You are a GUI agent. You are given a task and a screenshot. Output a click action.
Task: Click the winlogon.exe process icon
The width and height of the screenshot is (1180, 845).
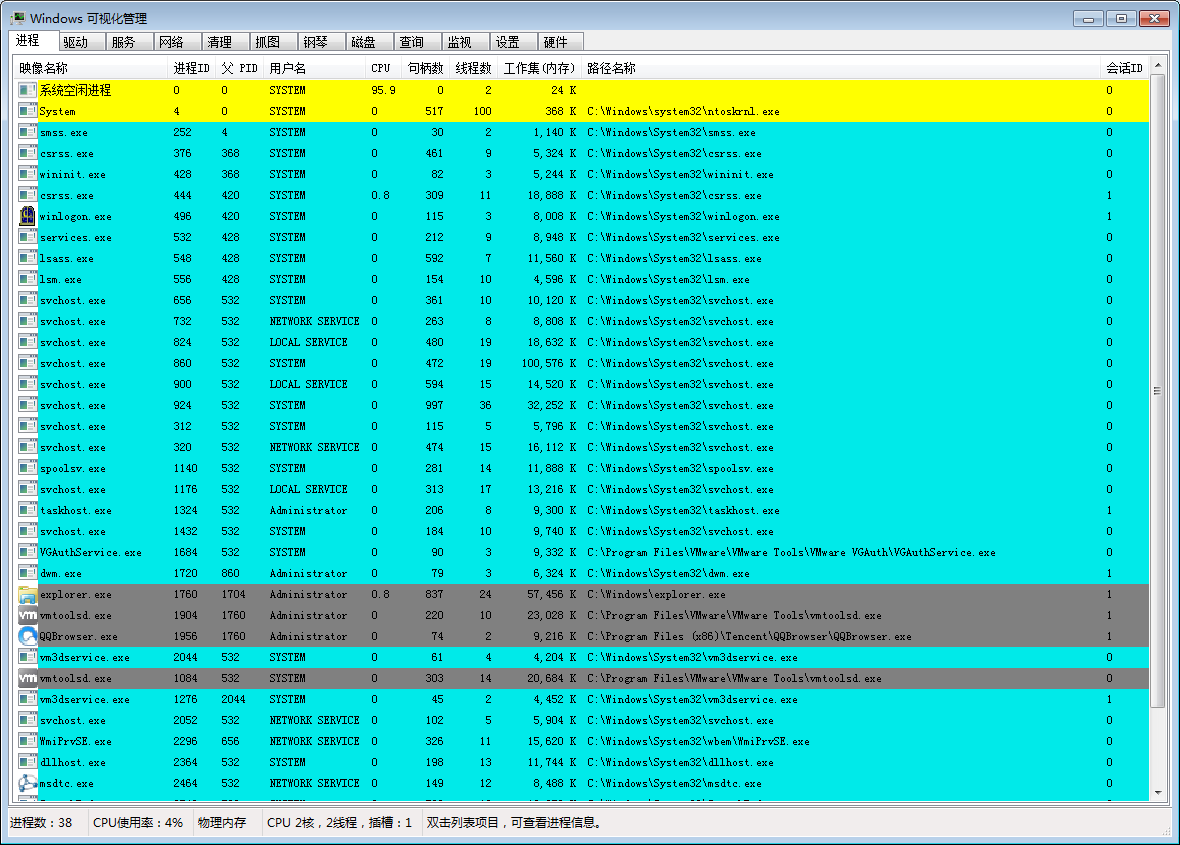pos(28,216)
